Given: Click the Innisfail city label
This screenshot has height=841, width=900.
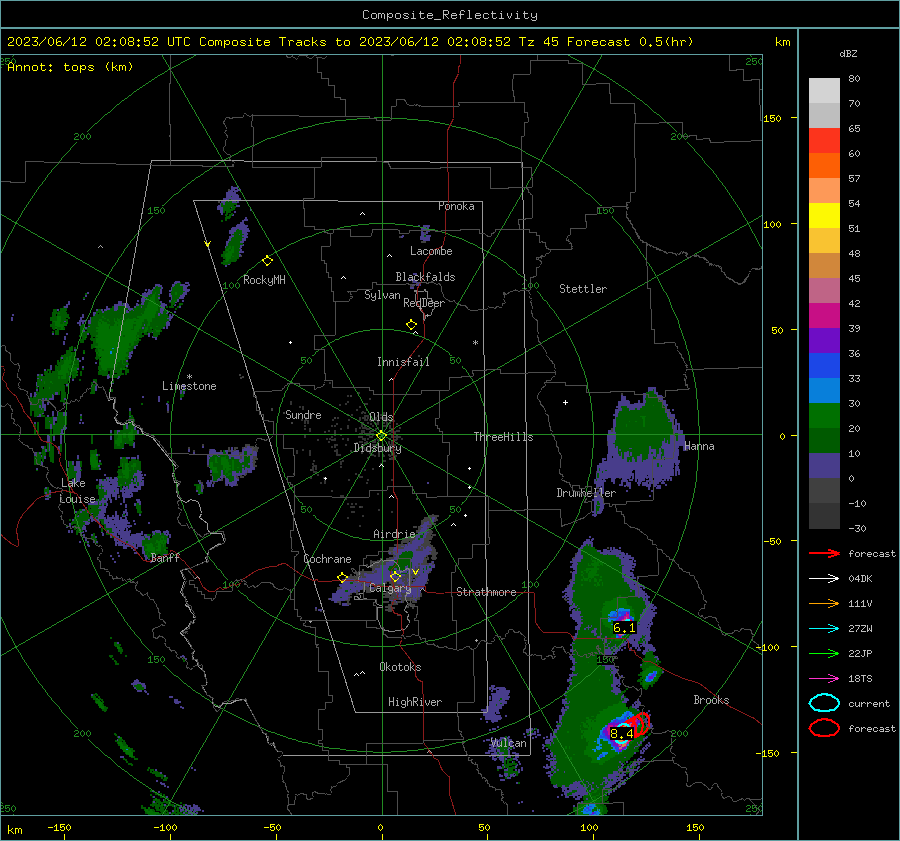Looking at the screenshot, I should point(403,362).
